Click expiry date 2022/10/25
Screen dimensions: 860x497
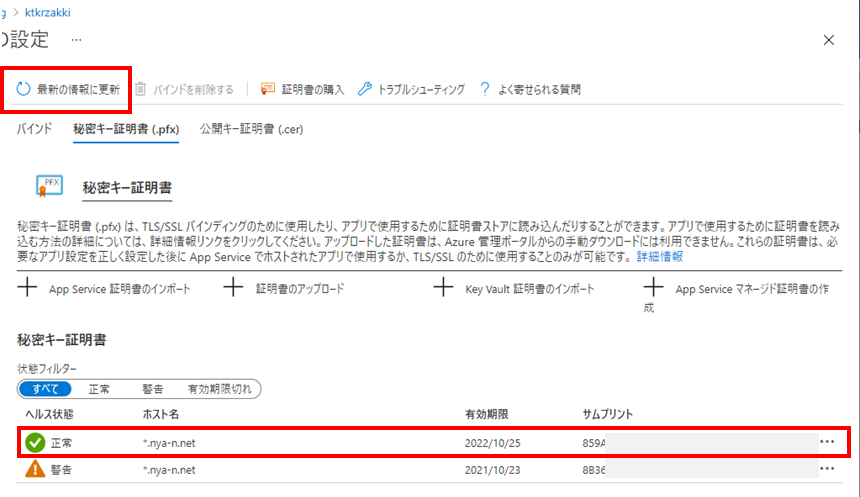(x=493, y=443)
